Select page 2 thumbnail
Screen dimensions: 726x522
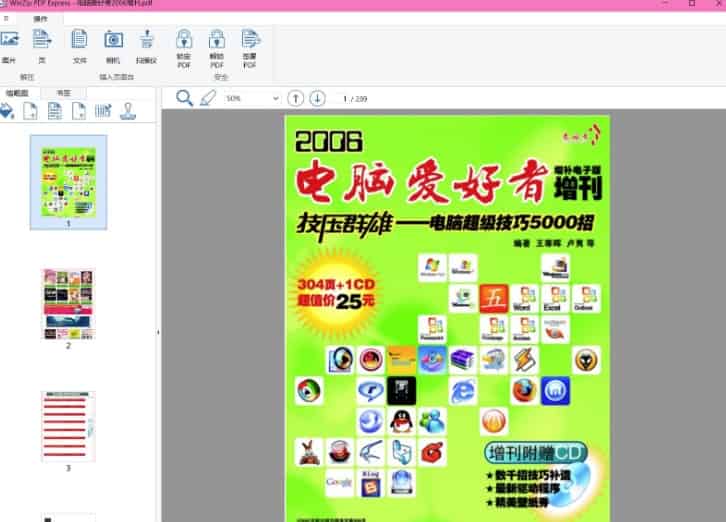pyautogui.click(x=69, y=305)
